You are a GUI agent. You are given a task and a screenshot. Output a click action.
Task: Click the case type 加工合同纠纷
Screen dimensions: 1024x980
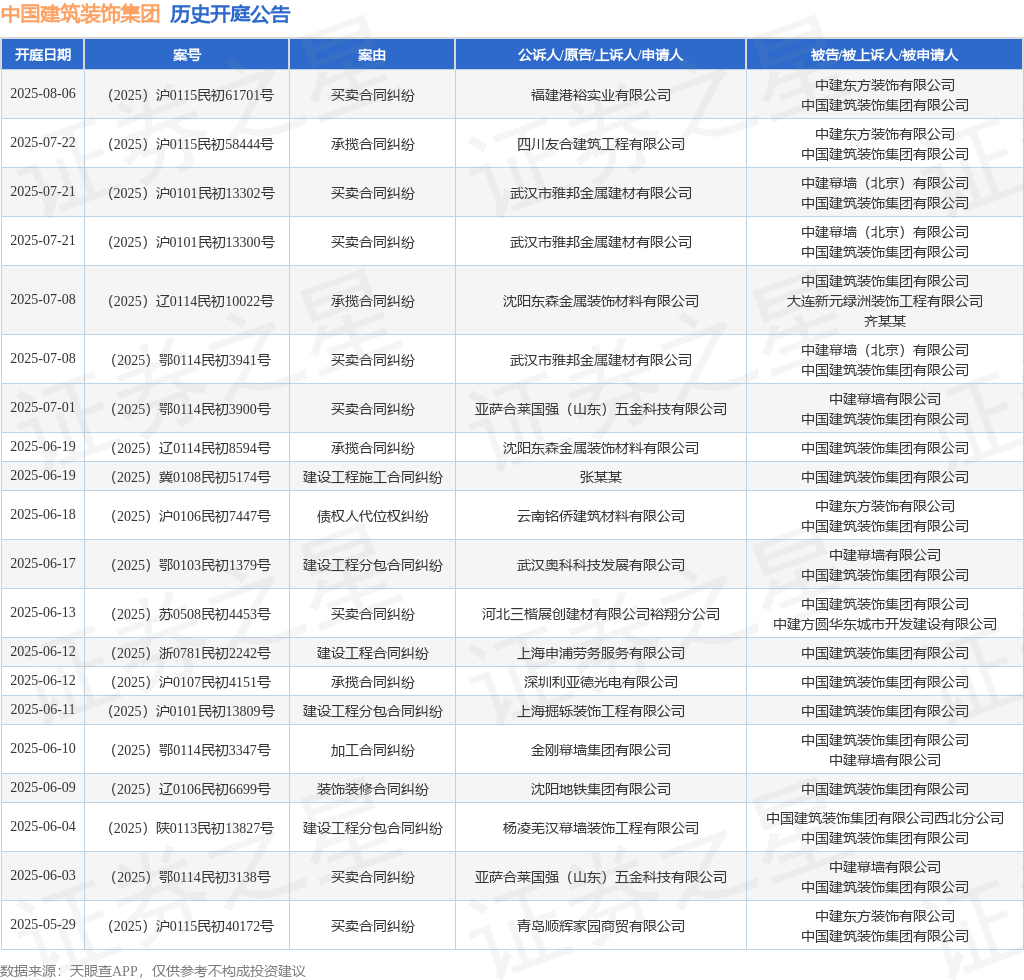[x=372, y=750]
